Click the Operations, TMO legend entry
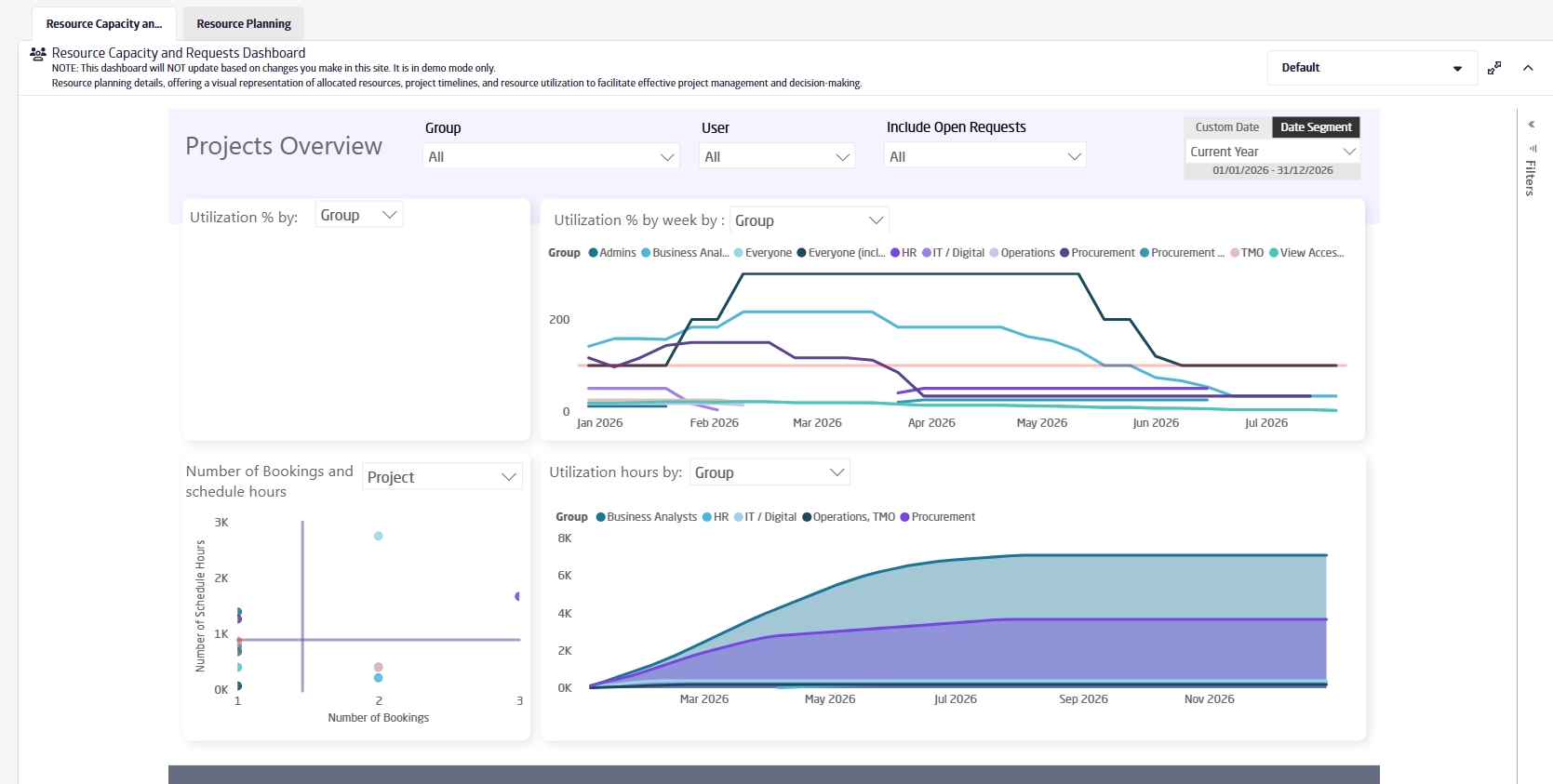1553x784 pixels. (849, 517)
